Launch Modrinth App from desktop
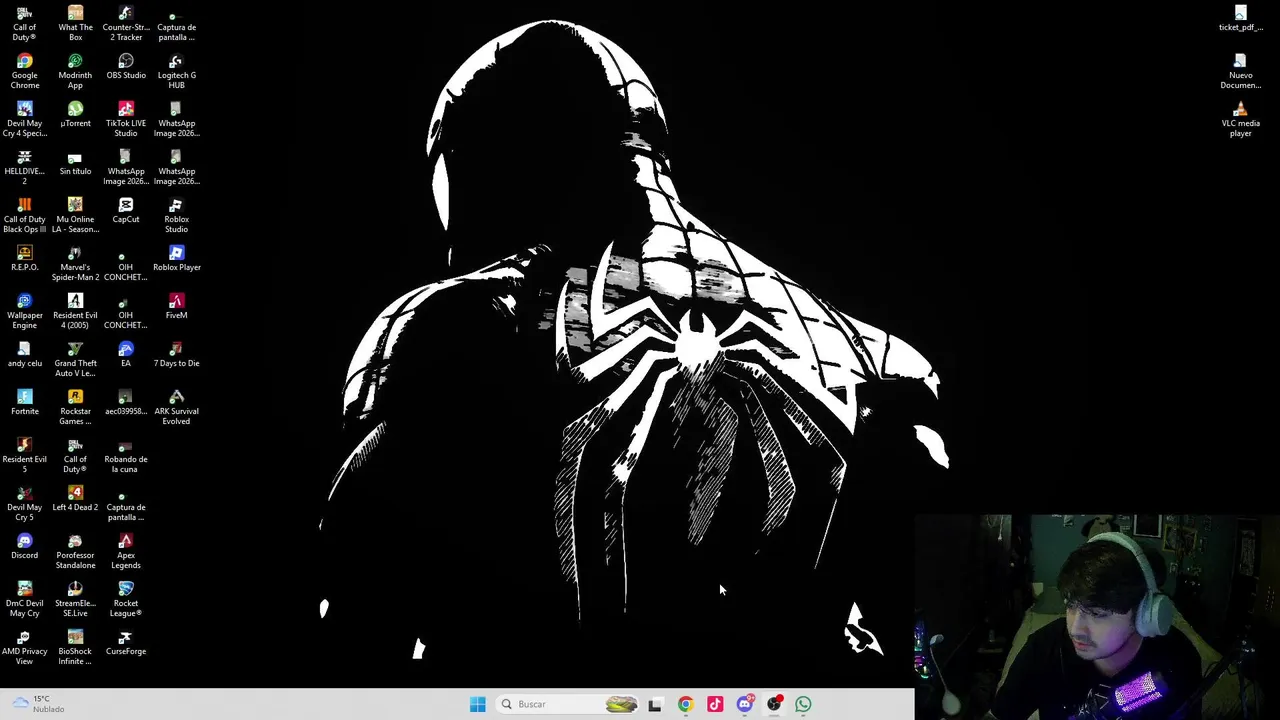The image size is (1280, 720). click(75, 72)
